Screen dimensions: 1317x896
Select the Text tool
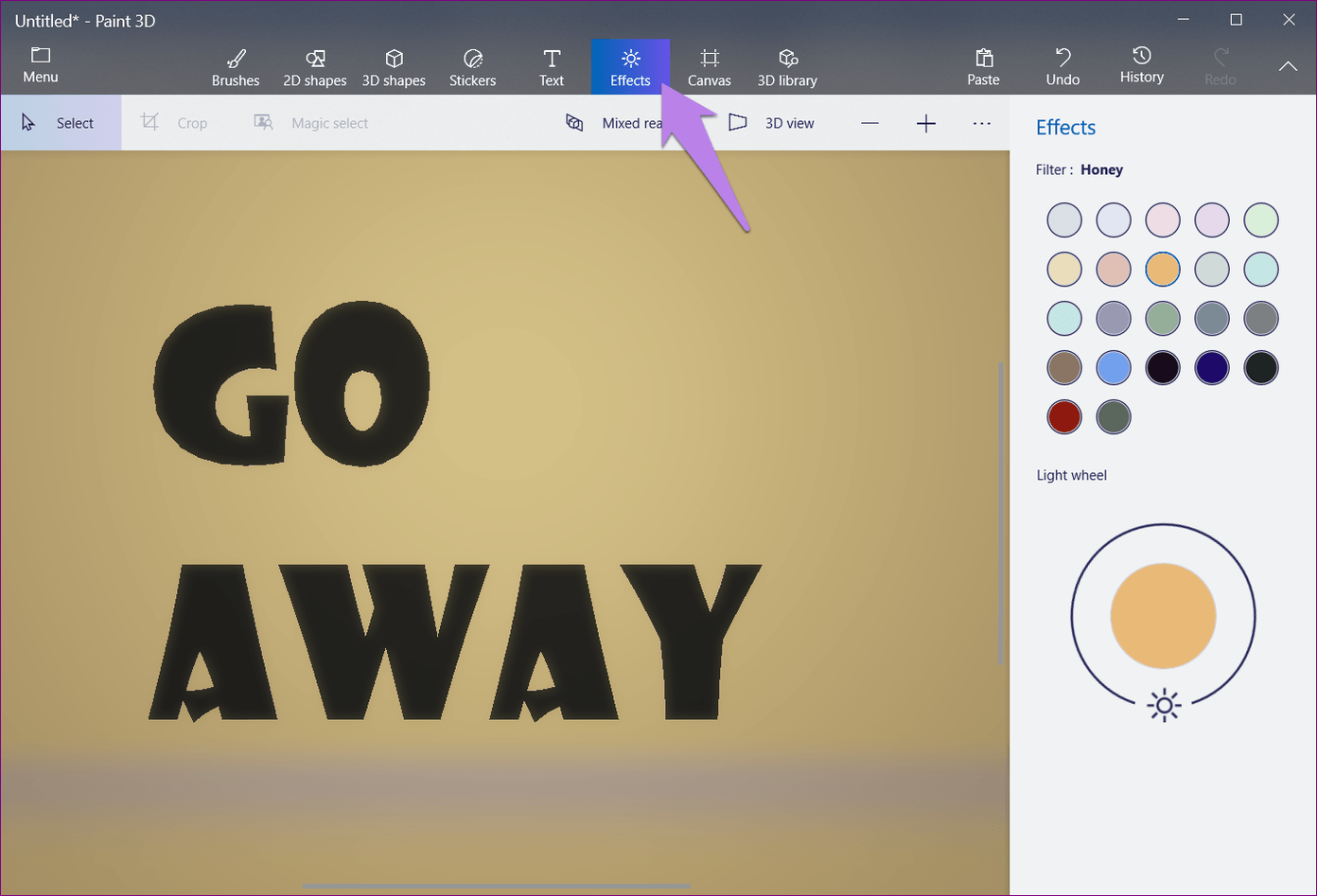(x=552, y=67)
